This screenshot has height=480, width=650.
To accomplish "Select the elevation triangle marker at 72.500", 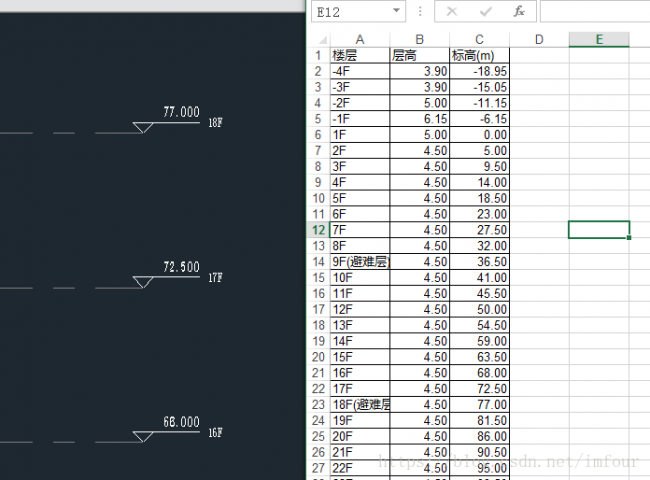I will point(144,282).
